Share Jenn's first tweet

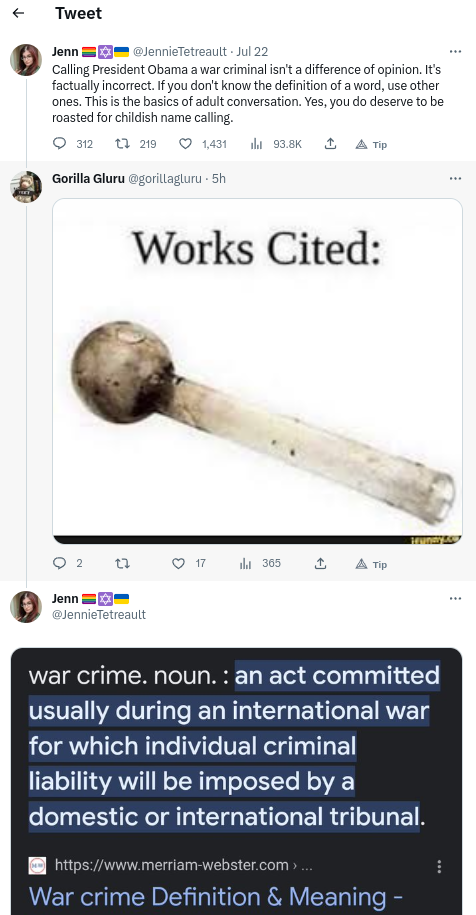click(330, 144)
